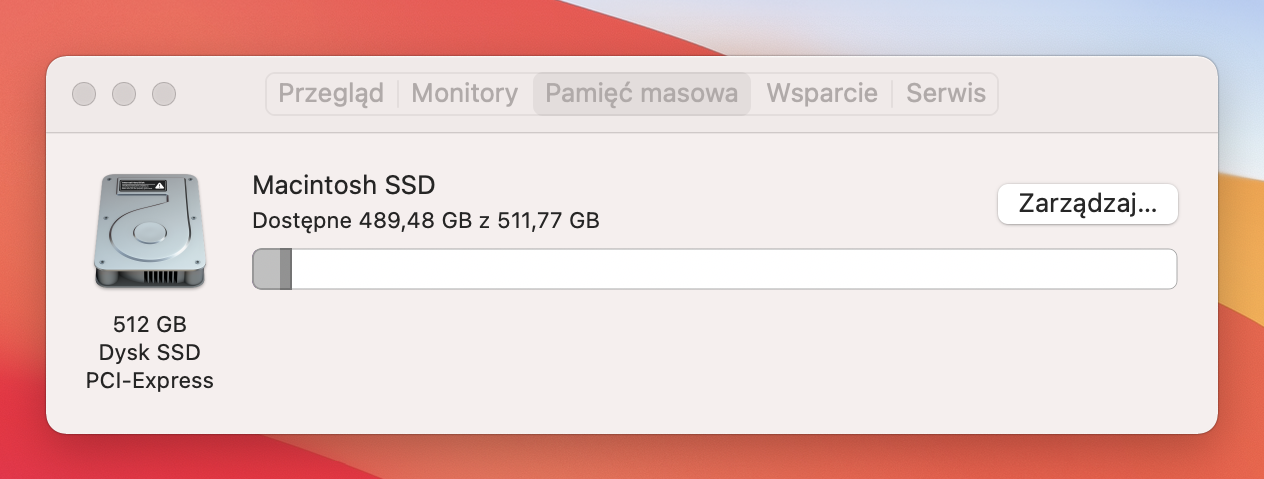Click the Dostępne 489,48 GB availability text

363,221
